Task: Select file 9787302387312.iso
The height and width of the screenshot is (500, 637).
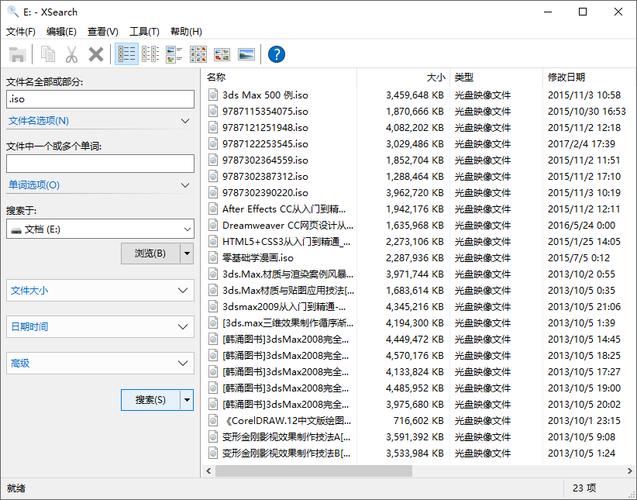Action: (x=265, y=176)
